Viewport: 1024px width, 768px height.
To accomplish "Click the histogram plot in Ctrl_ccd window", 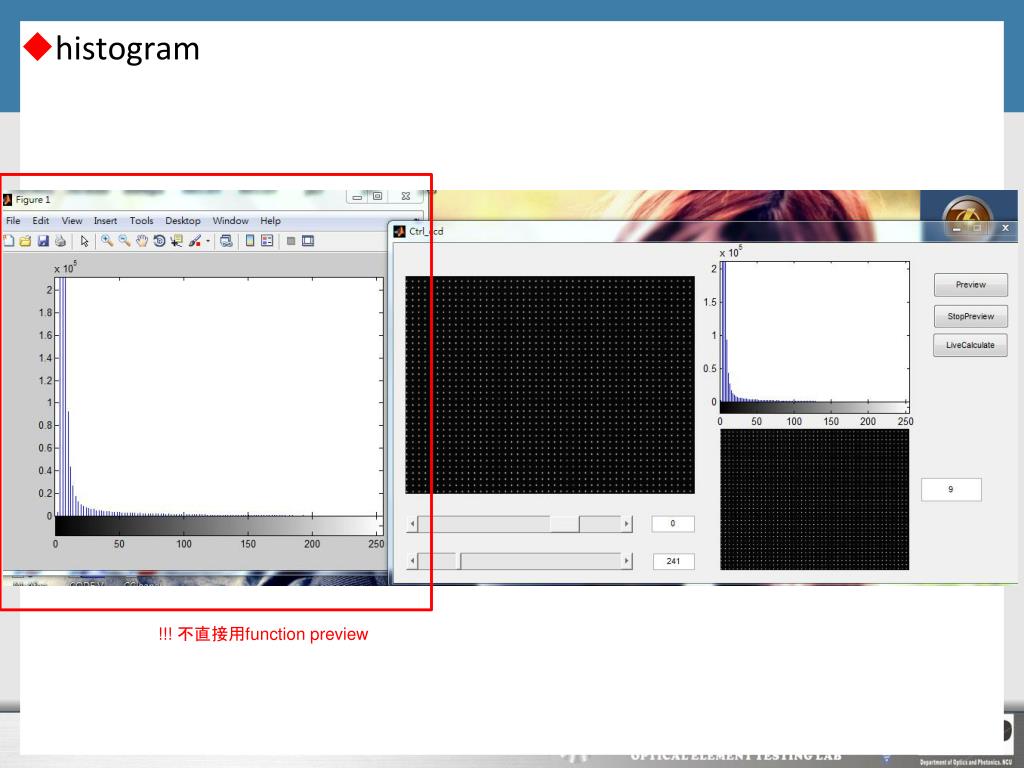I will 814,332.
